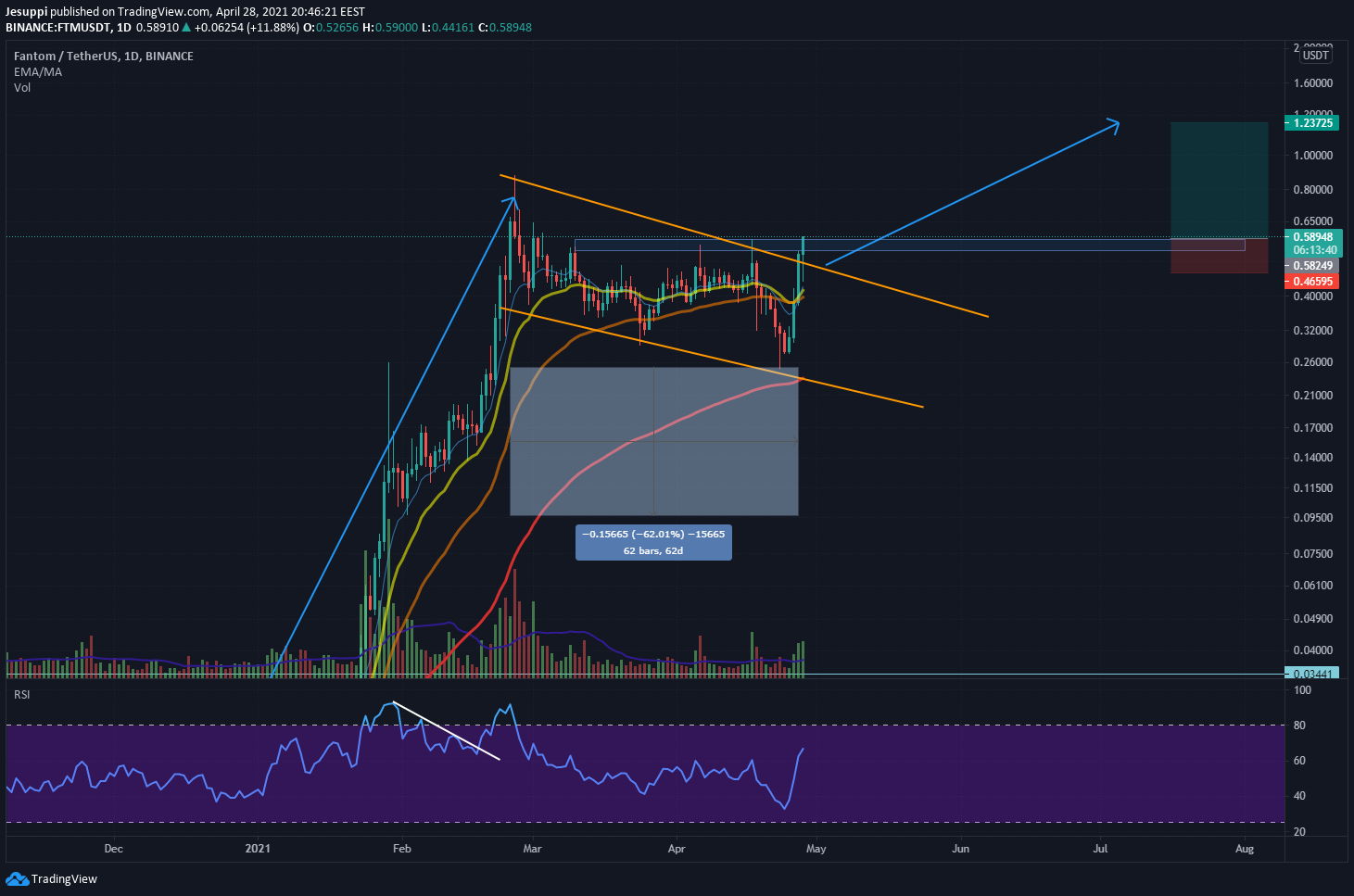Open author Jesuppi's profile link
The height and width of the screenshot is (896, 1354).
coord(27,12)
